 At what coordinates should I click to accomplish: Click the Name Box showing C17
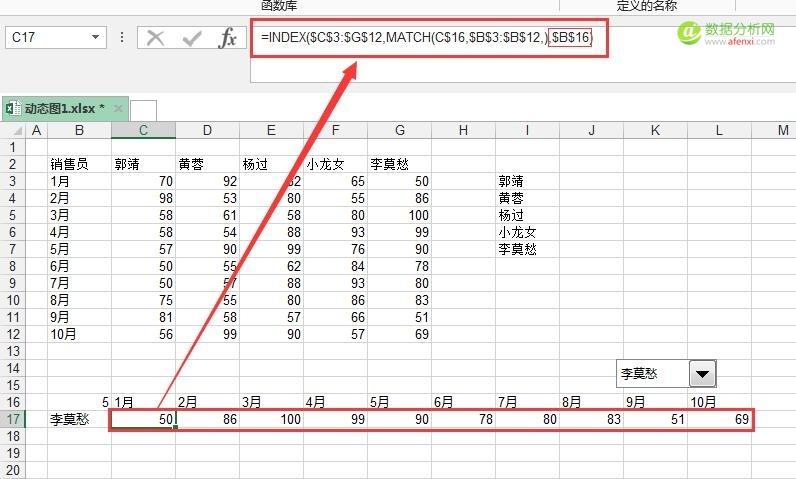[56, 38]
